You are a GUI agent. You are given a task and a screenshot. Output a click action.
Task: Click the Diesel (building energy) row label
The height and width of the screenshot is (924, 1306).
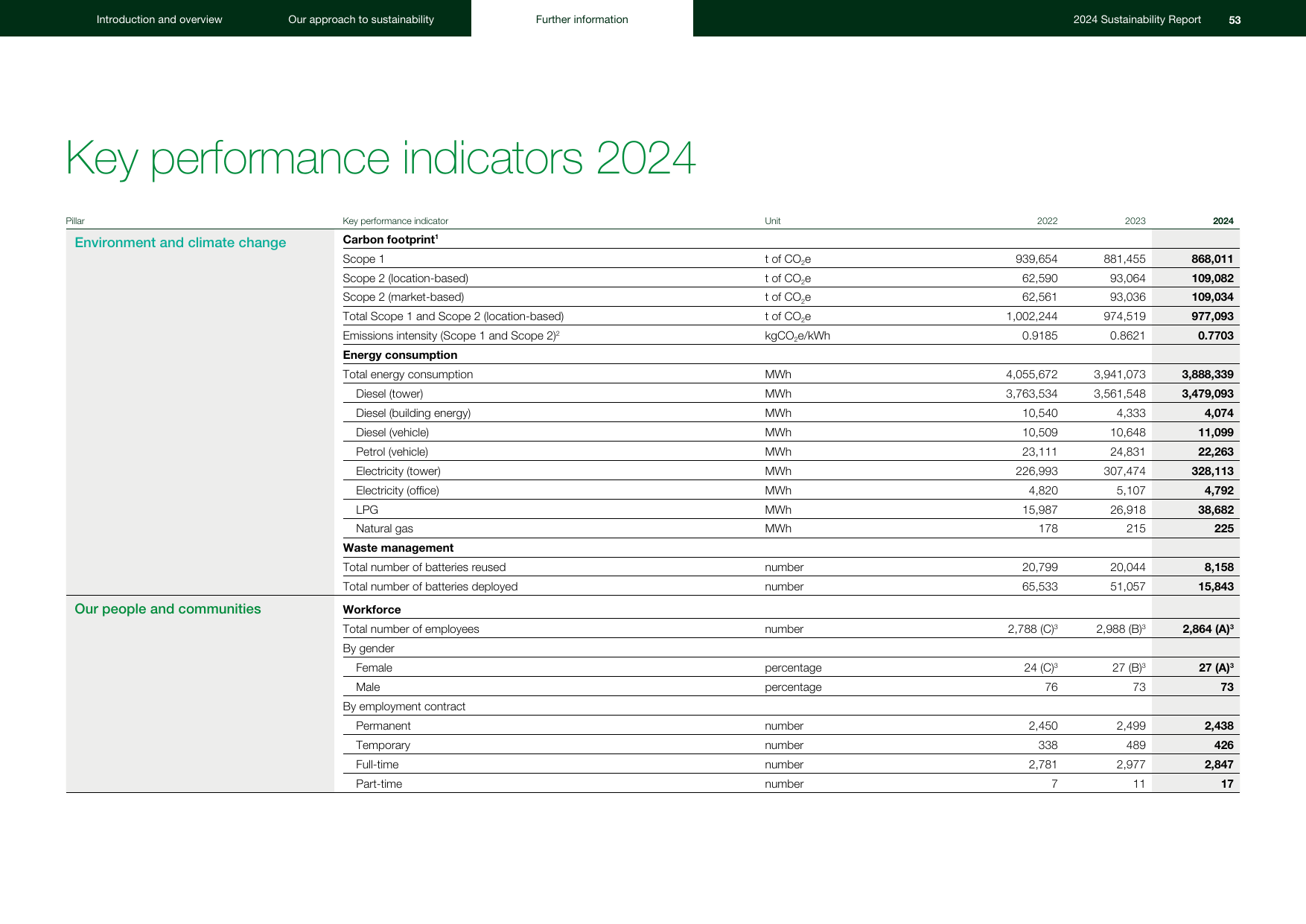tap(413, 413)
